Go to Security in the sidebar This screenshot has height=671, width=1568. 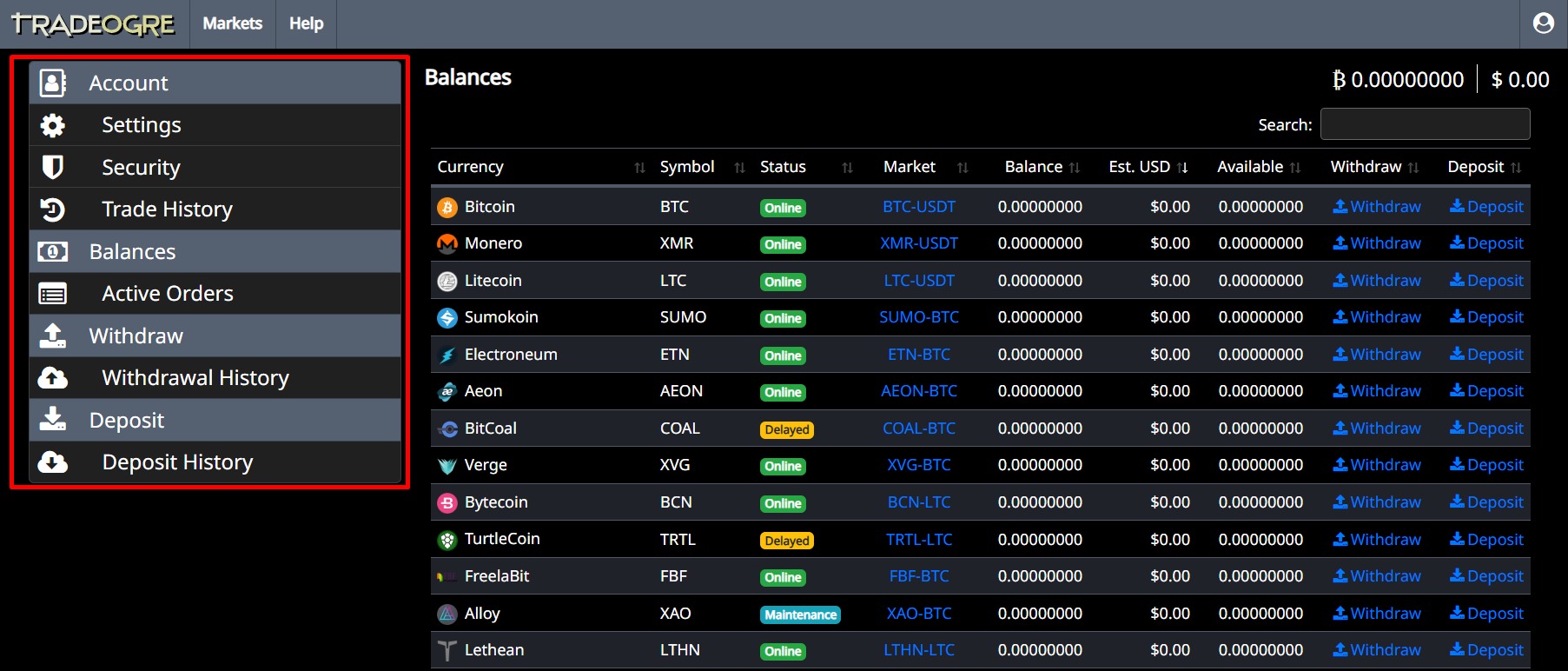[x=215, y=167]
